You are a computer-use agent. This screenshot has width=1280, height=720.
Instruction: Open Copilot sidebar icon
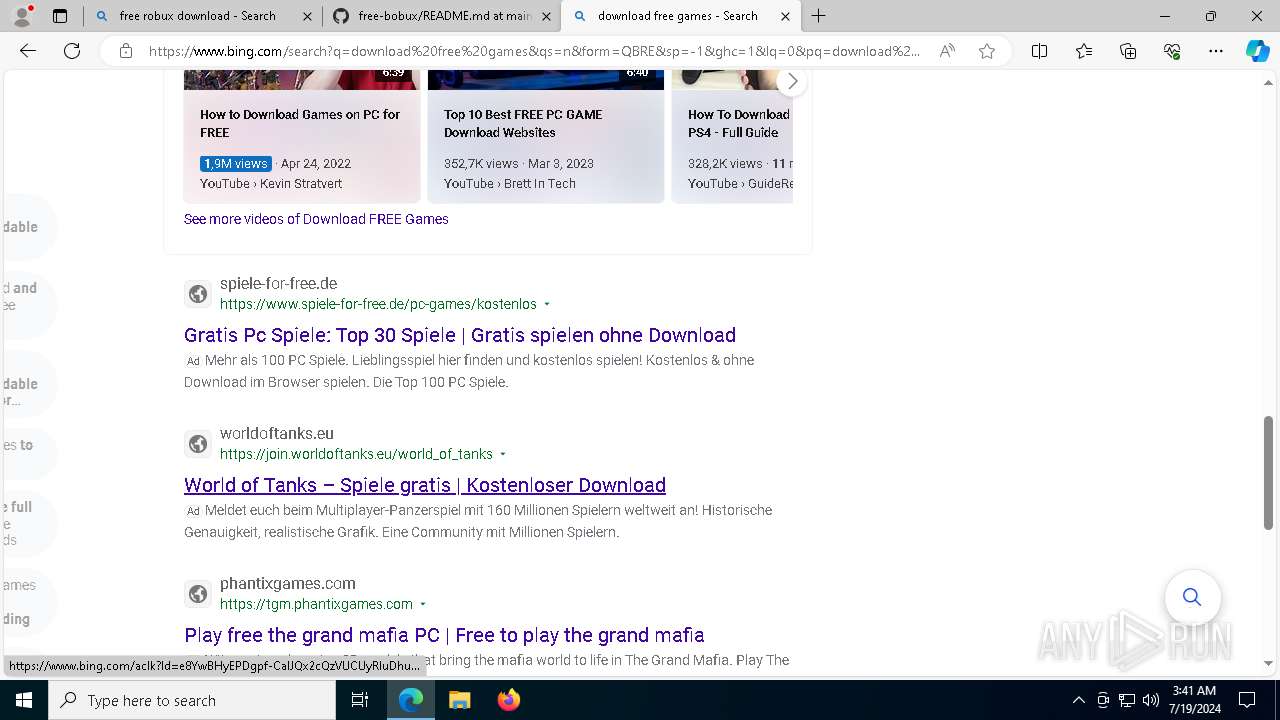1257,51
